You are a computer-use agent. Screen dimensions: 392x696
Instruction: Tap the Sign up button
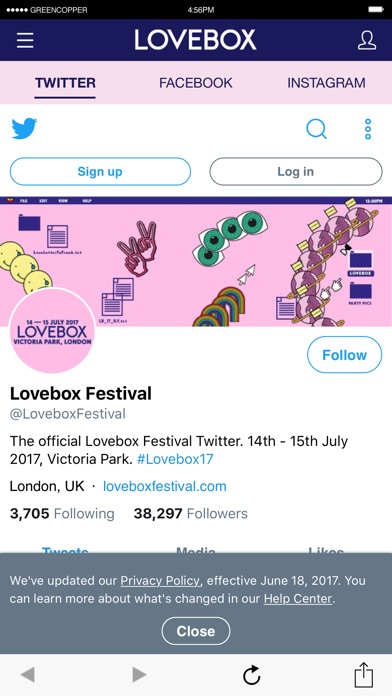coord(100,171)
